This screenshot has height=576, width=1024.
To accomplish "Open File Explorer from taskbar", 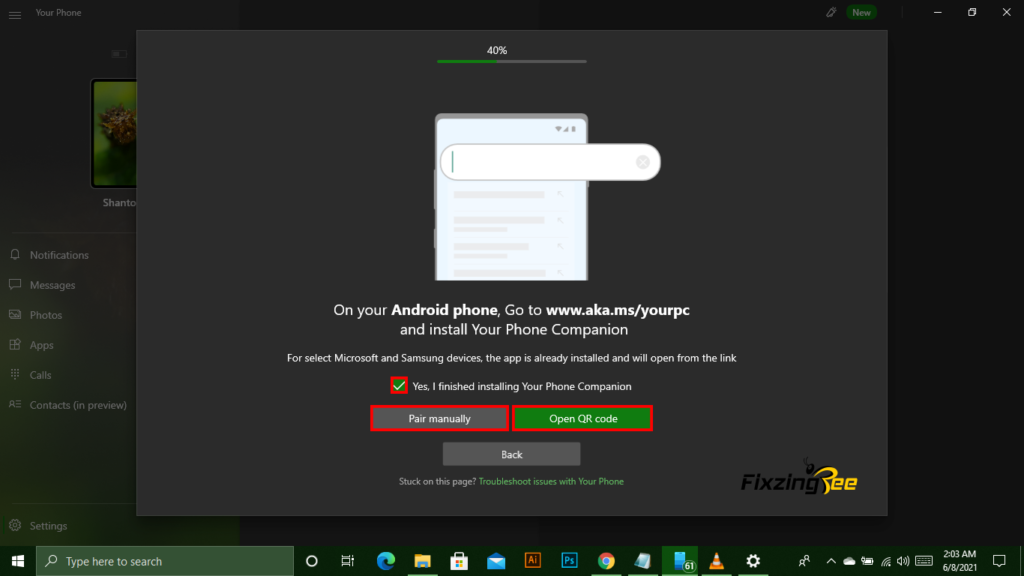I will (423, 561).
